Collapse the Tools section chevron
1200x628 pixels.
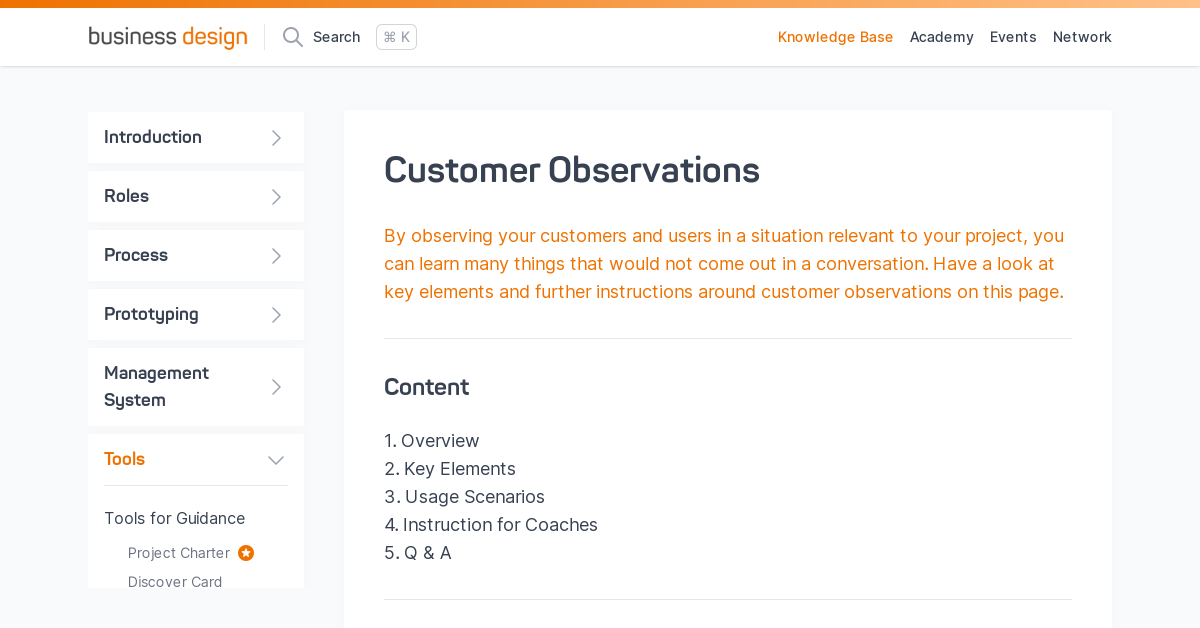pyautogui.click(x=276, y=460)
